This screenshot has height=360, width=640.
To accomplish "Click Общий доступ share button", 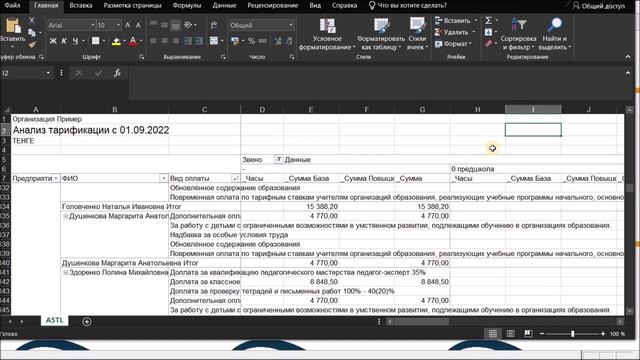I will (598, 6).
